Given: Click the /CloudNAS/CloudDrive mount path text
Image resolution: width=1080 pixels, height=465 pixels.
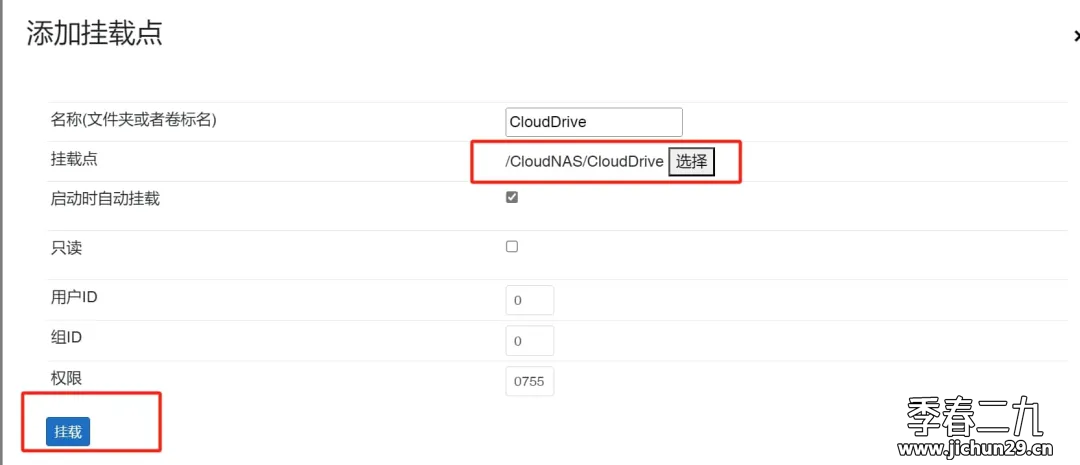Looking at the screenshot, I should coord(585,162).
